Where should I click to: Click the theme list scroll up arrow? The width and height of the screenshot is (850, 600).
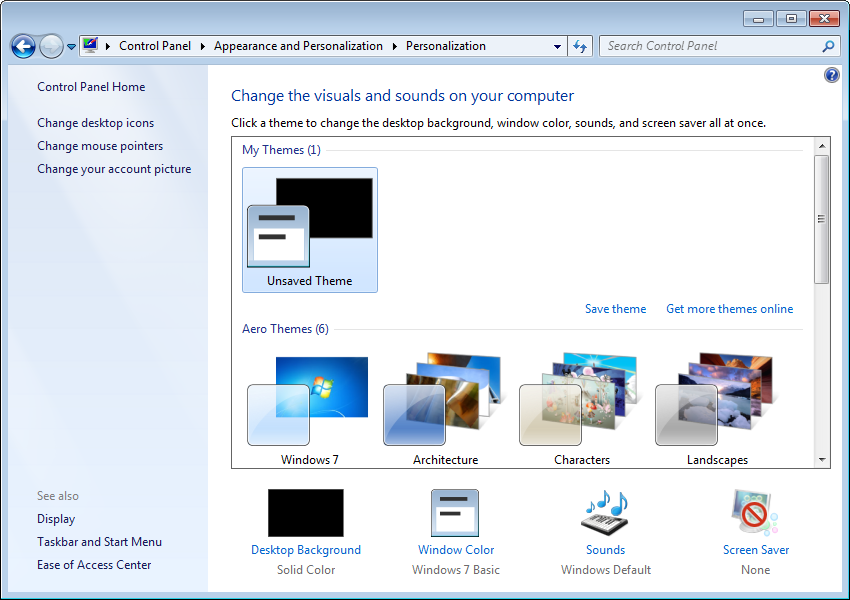click(x=822, y=146)
